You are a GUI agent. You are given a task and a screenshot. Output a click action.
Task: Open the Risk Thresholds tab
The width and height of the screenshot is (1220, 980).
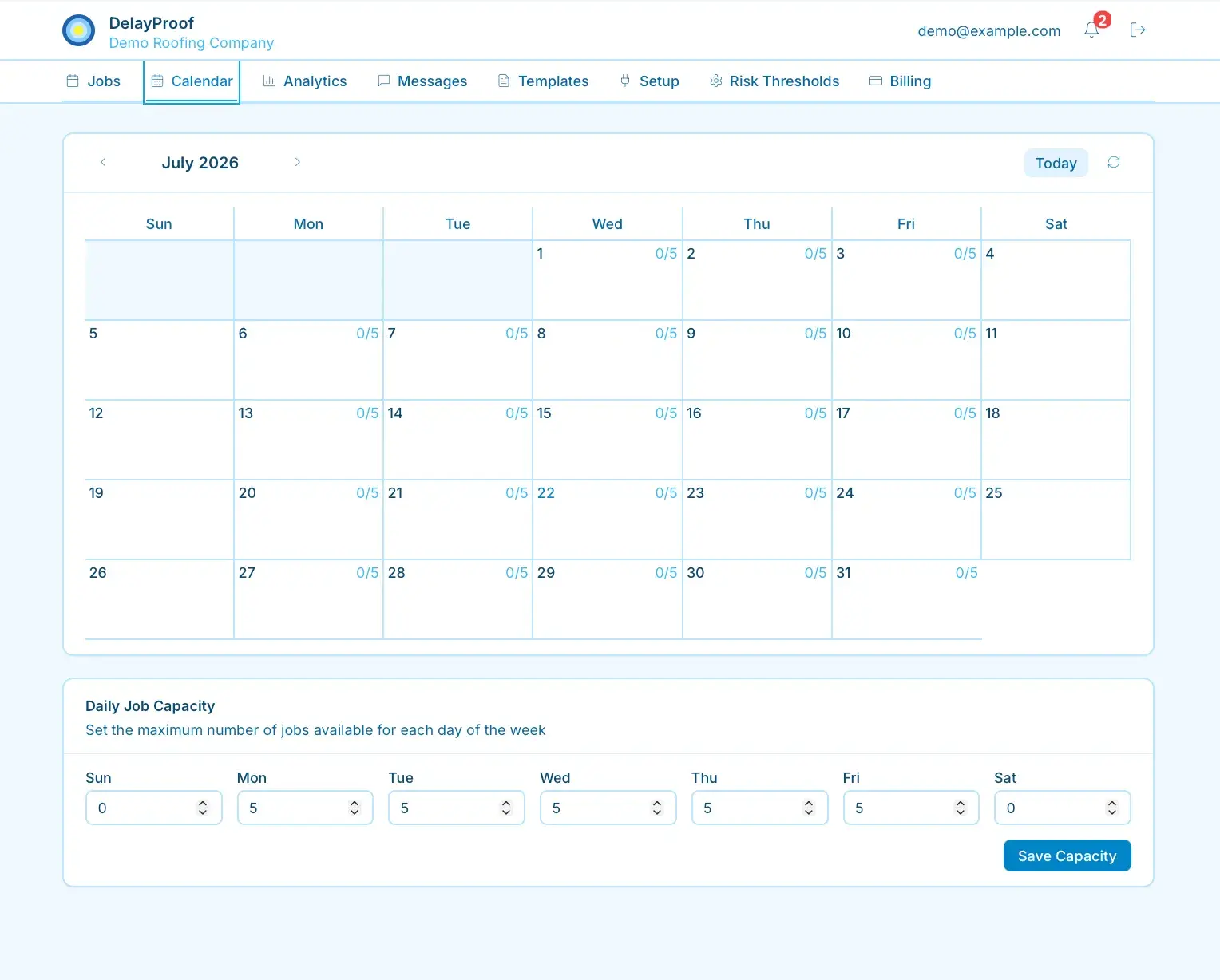coord(774,81)
